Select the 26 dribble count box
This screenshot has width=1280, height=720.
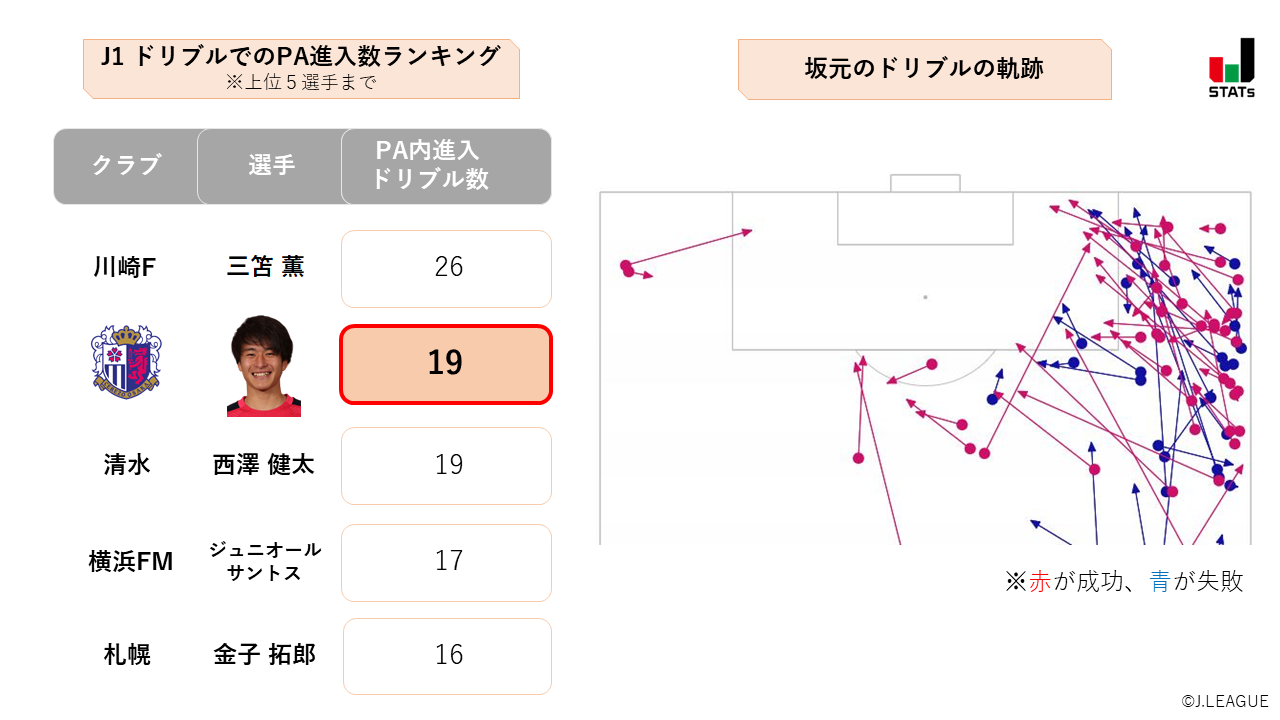446,269
